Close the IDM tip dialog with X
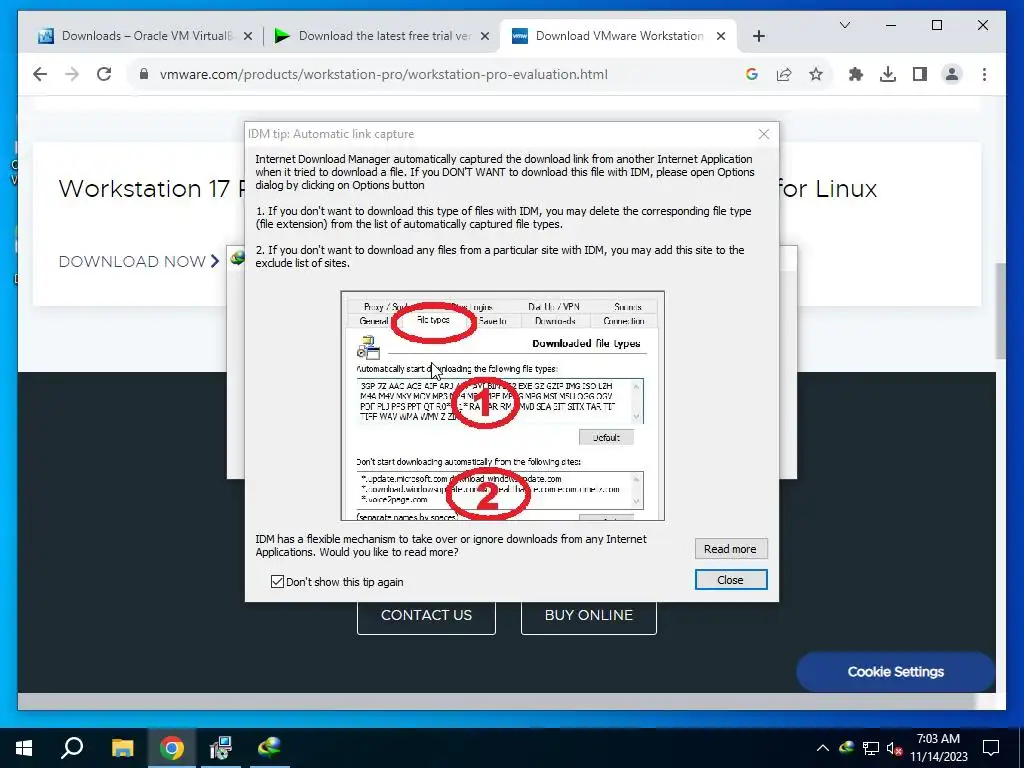The width and height of the screenshot is (1024, 768). pyautogui.click(x=763, y=134)
